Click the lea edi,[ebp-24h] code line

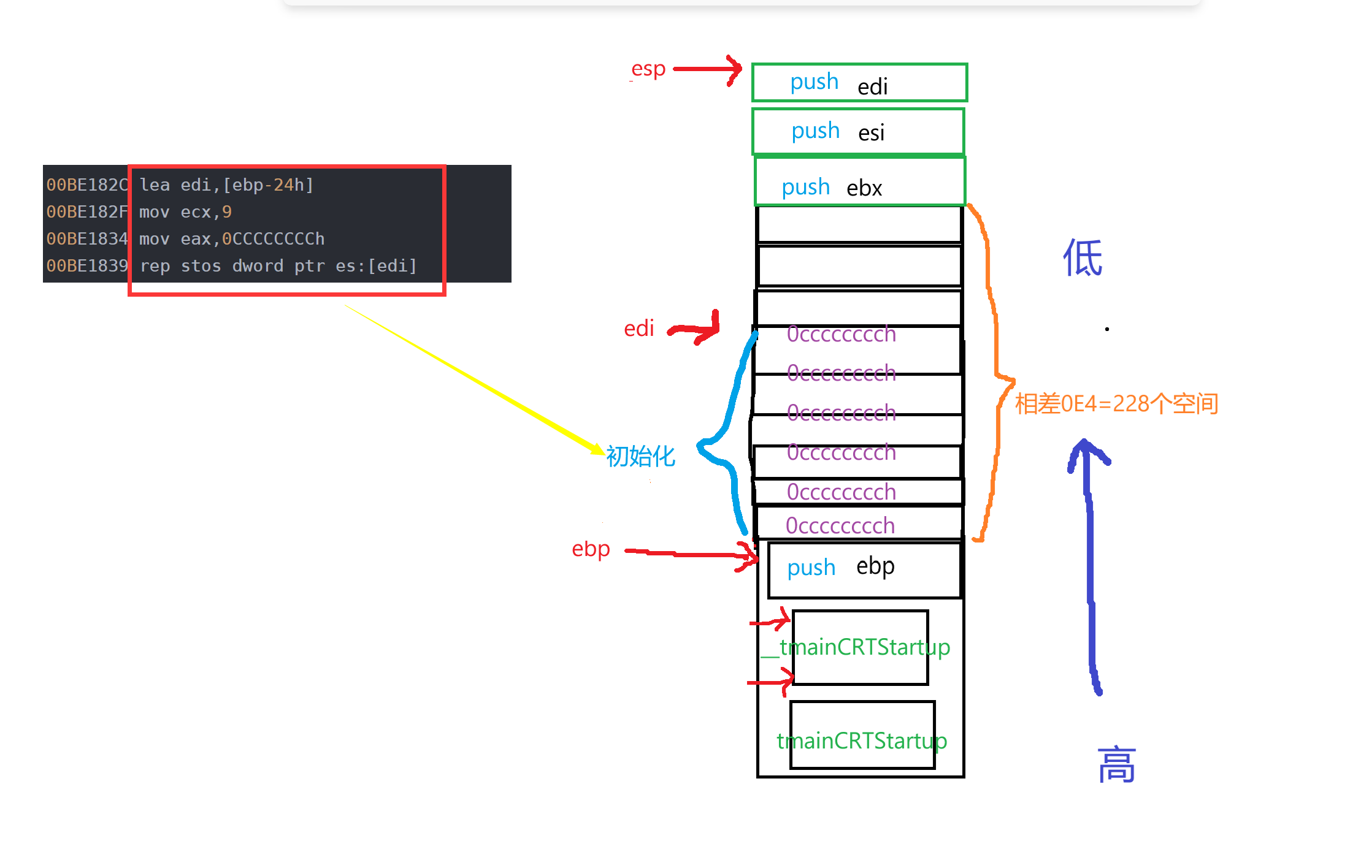[226, 185]
